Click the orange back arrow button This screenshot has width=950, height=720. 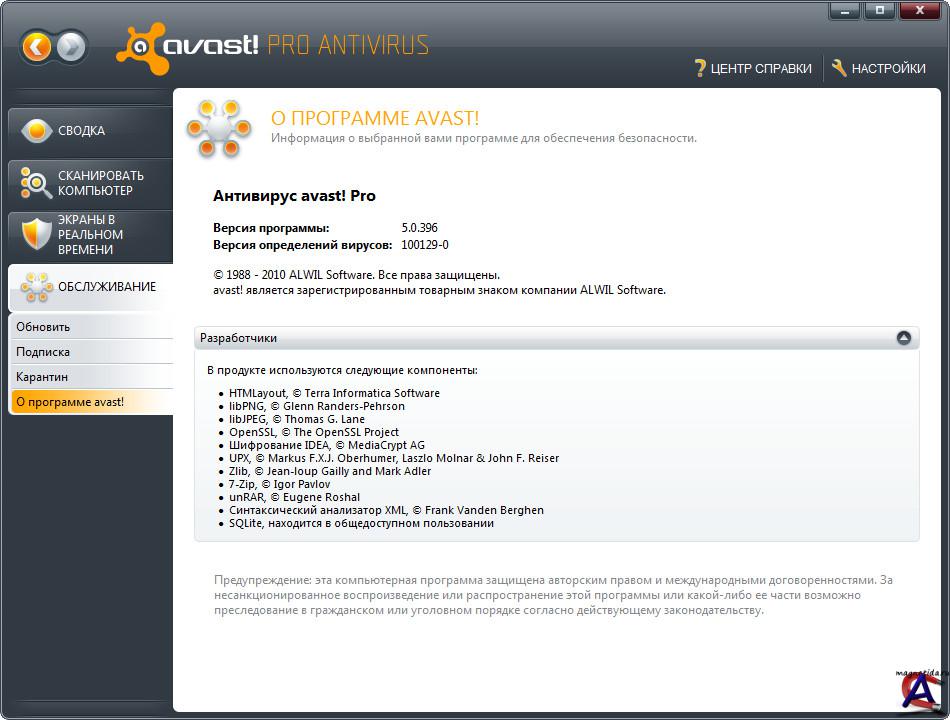[x=37, y=47]
